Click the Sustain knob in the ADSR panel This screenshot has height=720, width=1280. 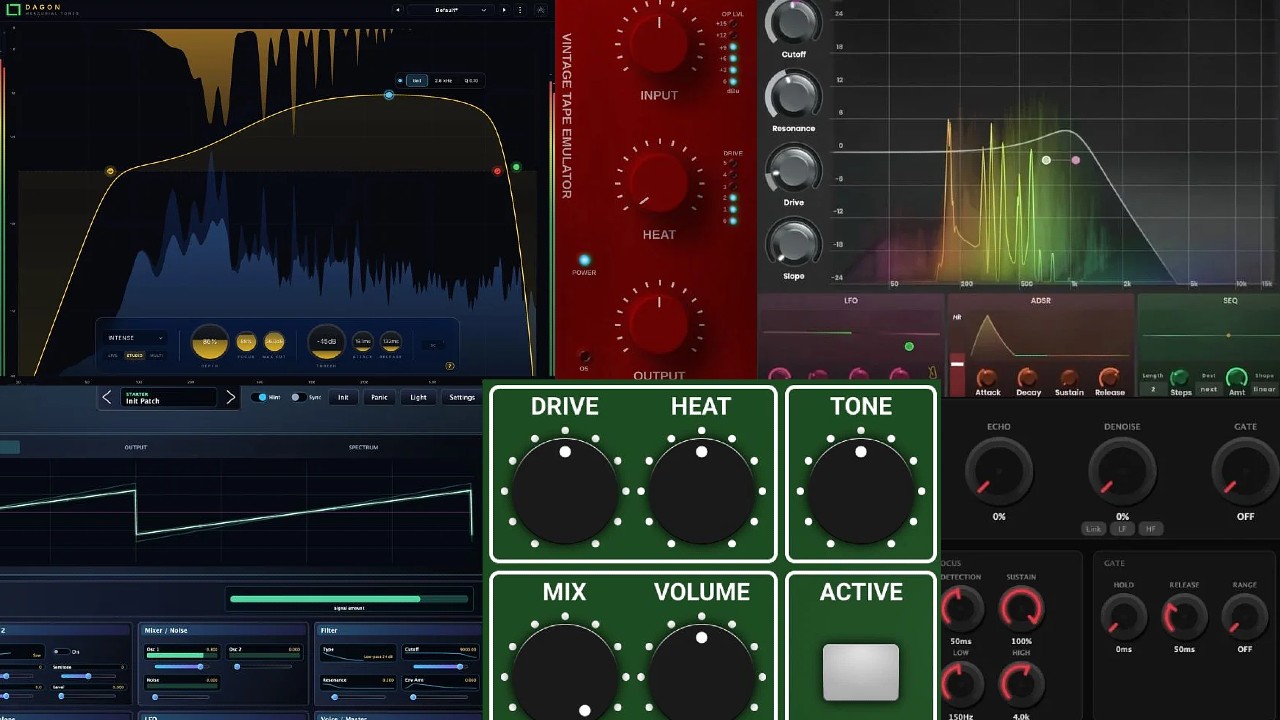pyautogui.click(x=1069, y=377)
